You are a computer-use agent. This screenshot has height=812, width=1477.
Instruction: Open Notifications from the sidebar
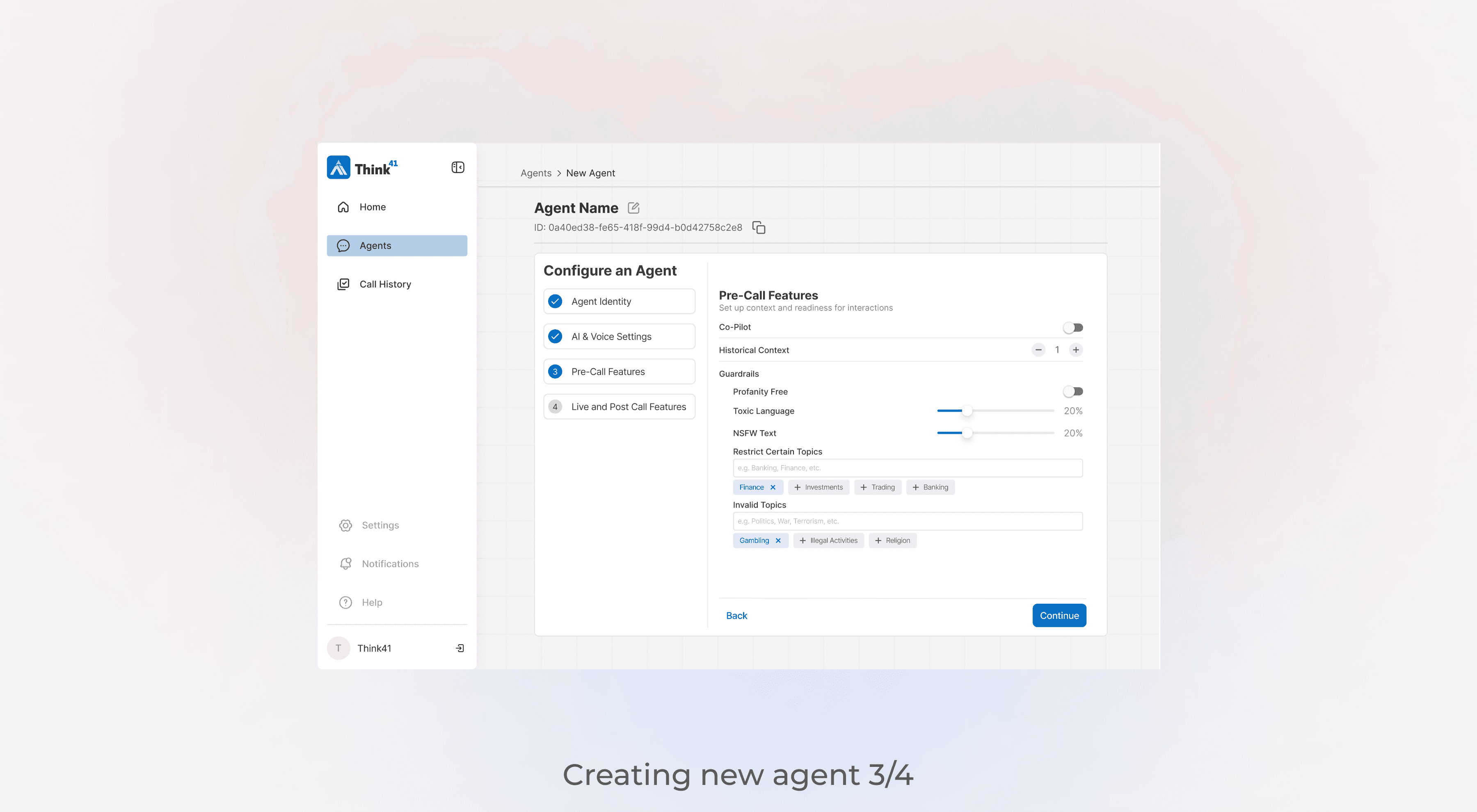click(x=390, y=564)
